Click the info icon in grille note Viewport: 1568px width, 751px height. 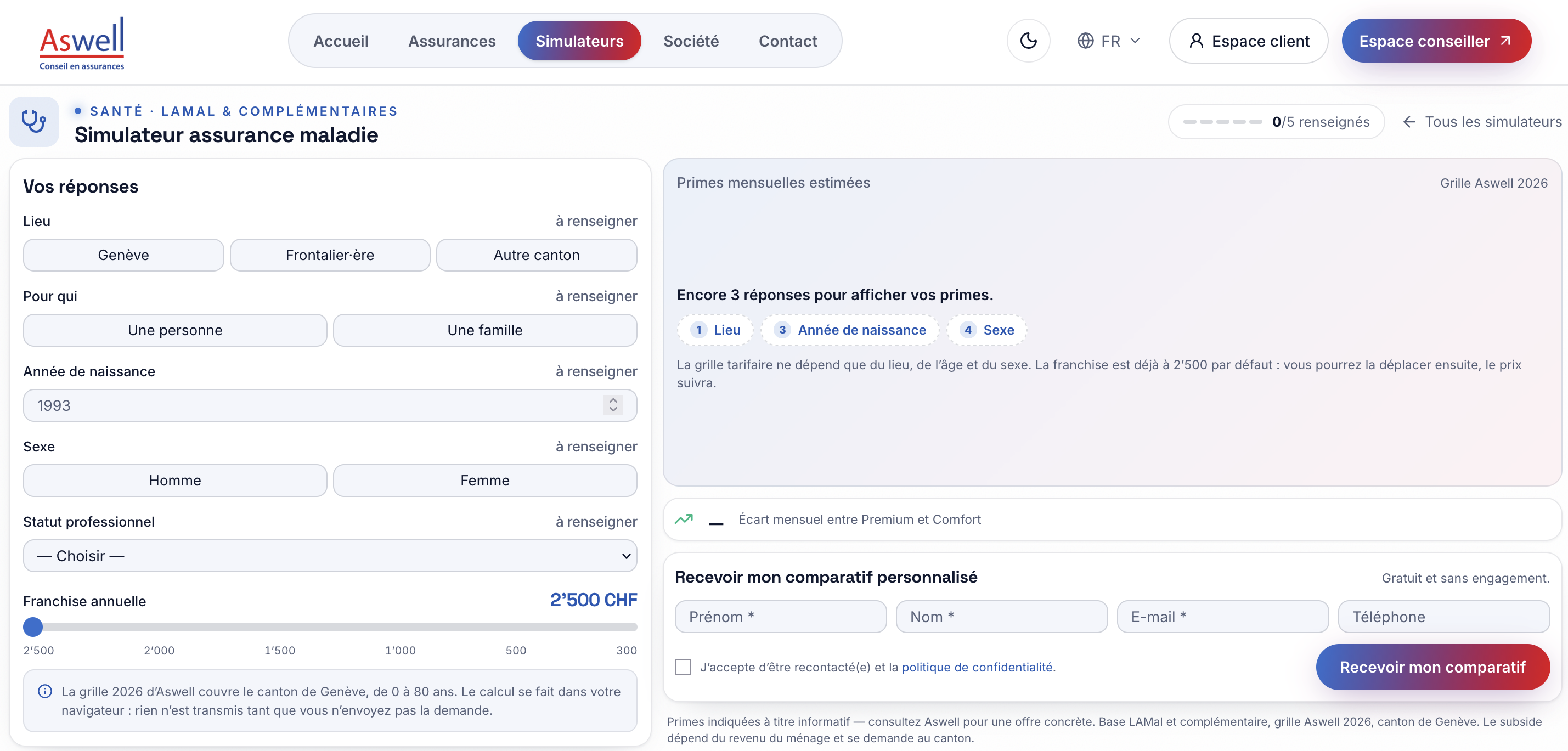(45, 691)
